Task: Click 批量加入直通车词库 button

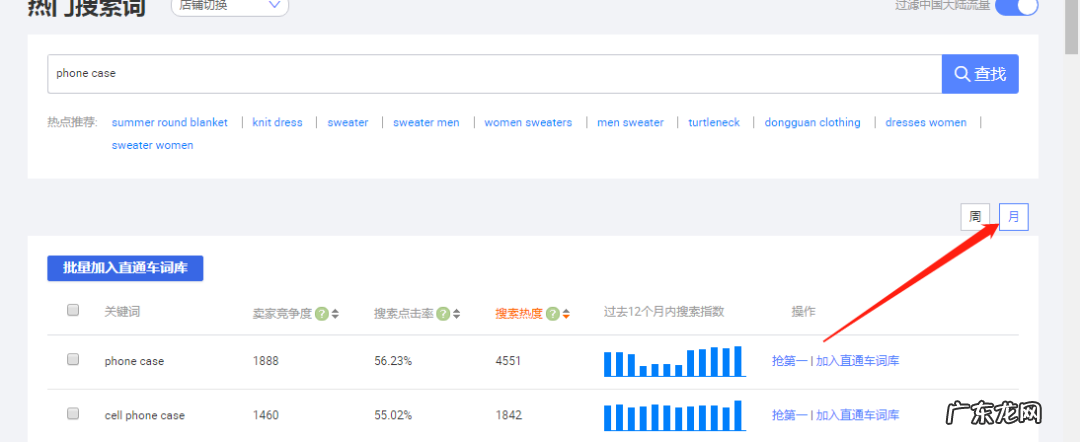Action: point(125,268)
